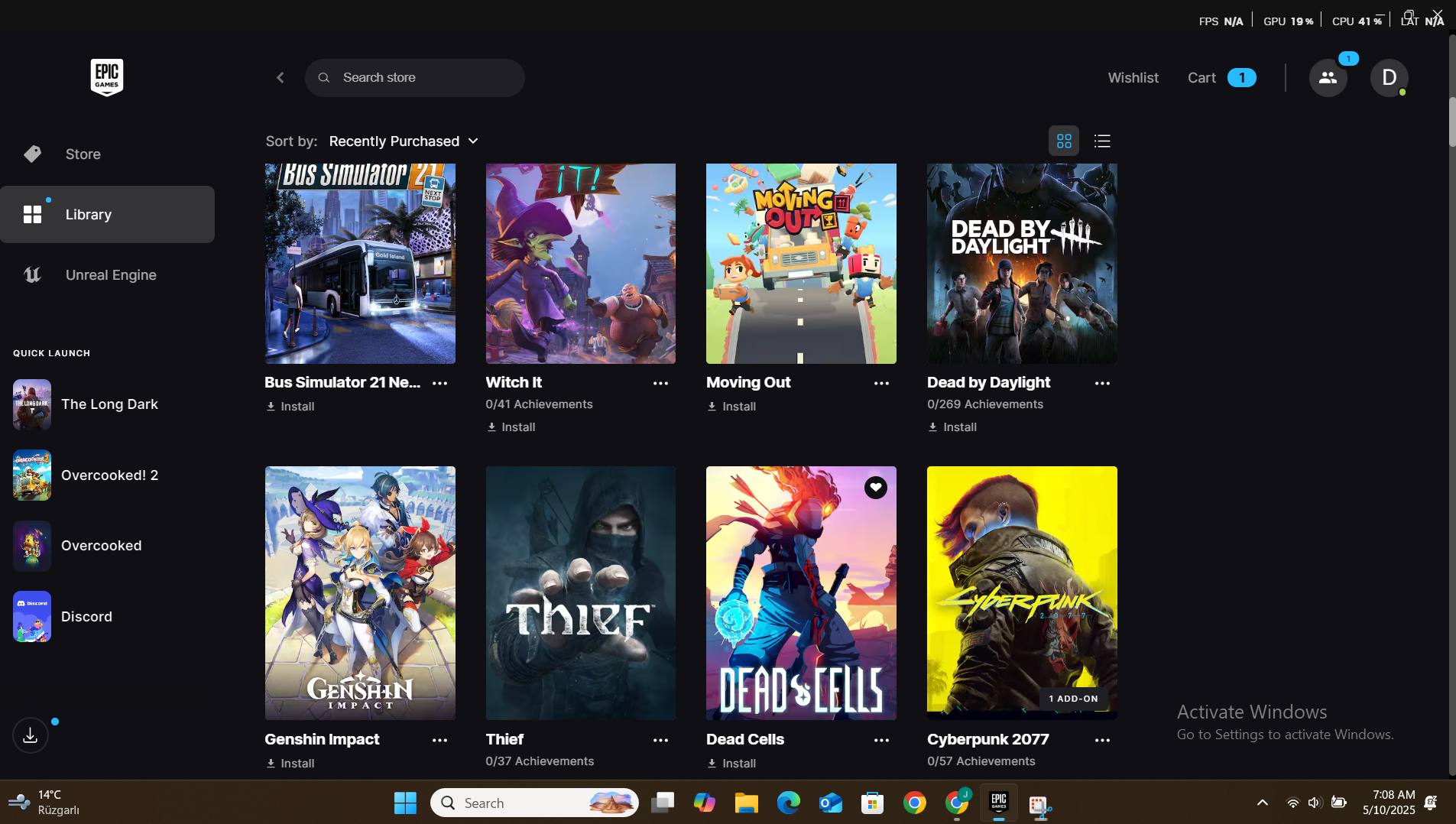
Task: Open Task View on the taskbar
Action: [663, 803]
